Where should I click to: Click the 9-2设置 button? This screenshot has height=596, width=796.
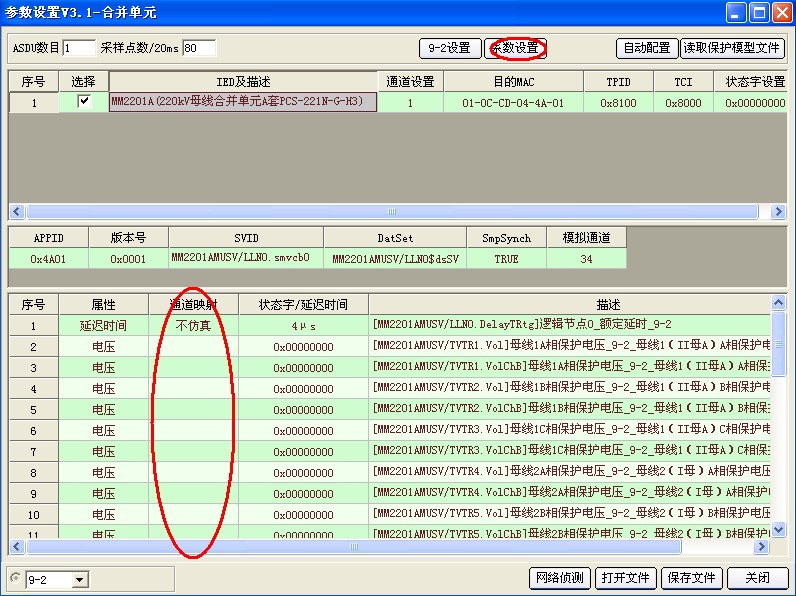(x=449, y=48)
